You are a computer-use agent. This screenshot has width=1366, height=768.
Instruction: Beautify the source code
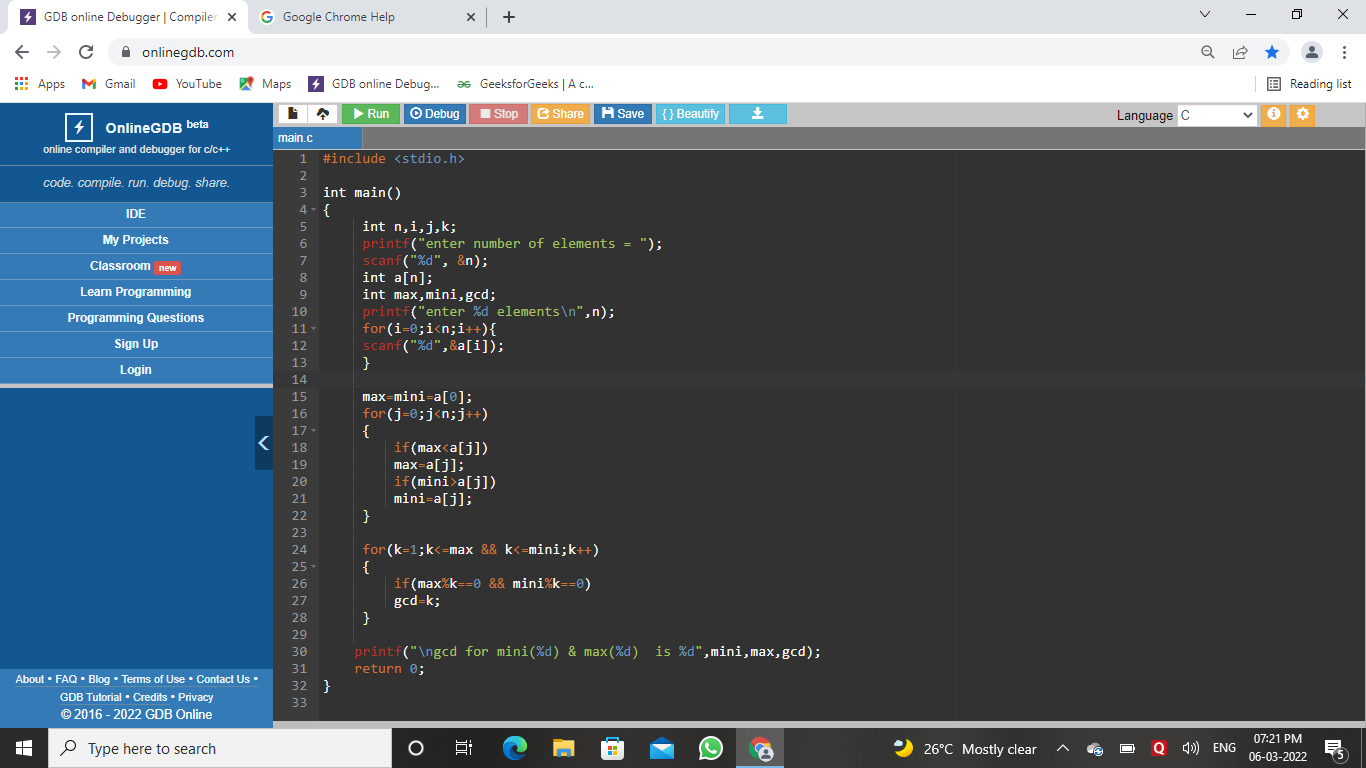coord(689,113)
